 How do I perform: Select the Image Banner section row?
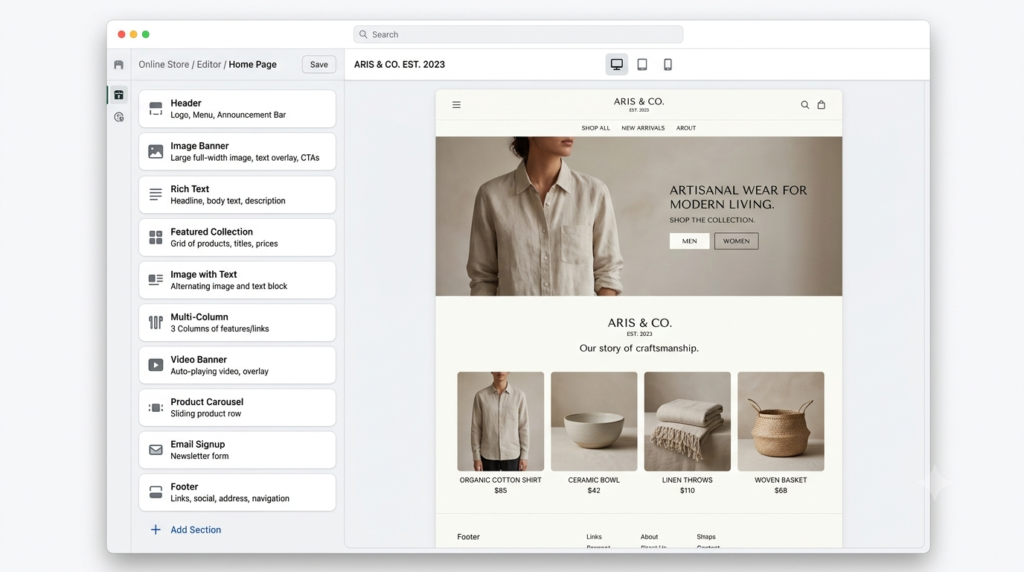tap(237, 151)
